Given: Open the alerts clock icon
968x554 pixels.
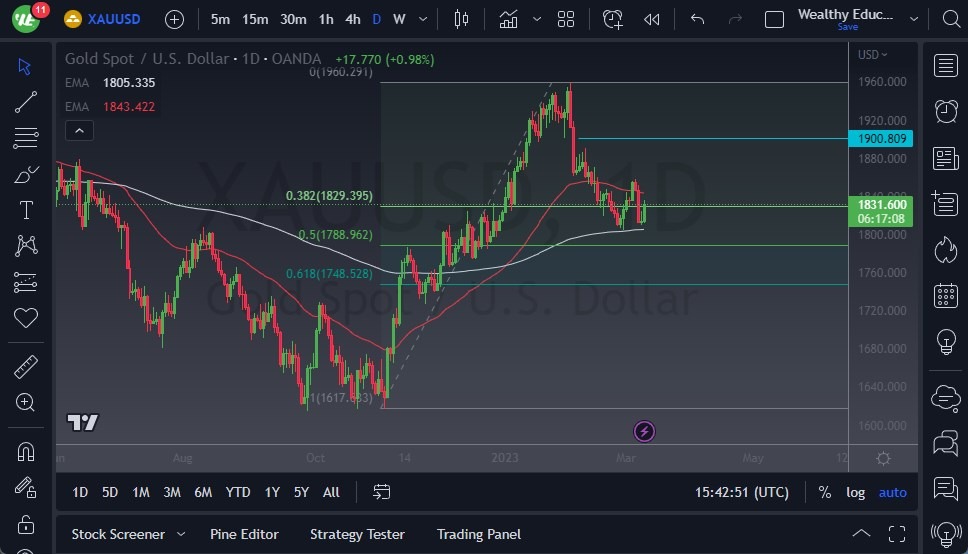Looking at the screenshot, I should [945, 111].
